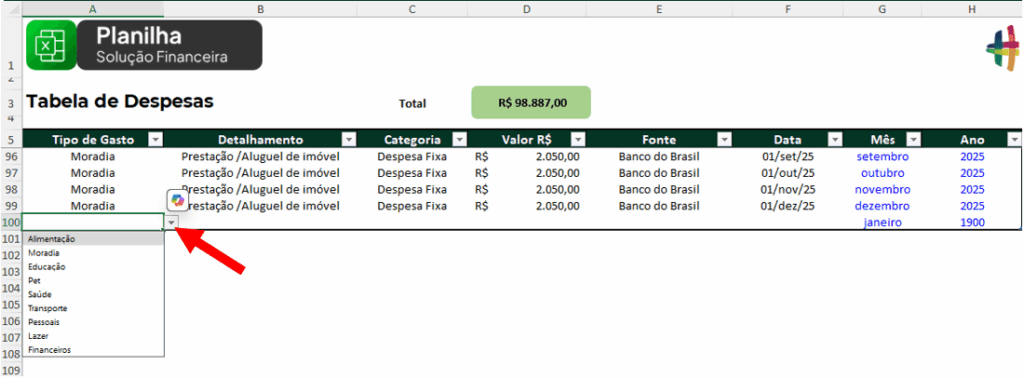Select Educação from the dropdown list
1024x379 pixels.
93,267
